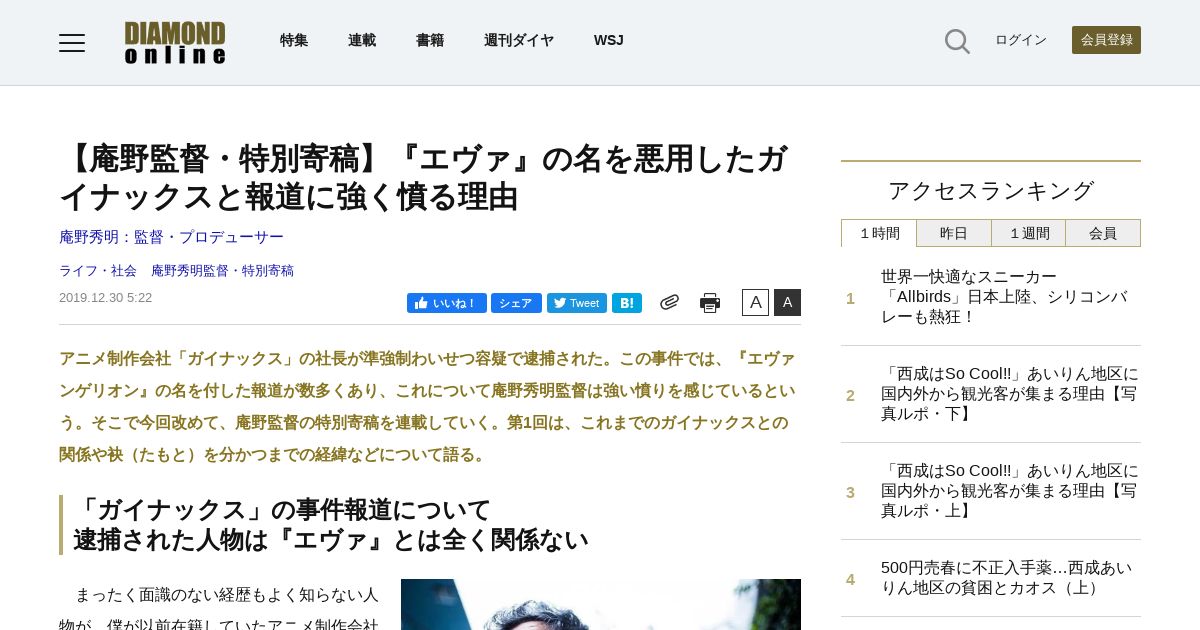Open the search magnifier icon
This screenshot has width=1200, height=630.
click(957, 41)
